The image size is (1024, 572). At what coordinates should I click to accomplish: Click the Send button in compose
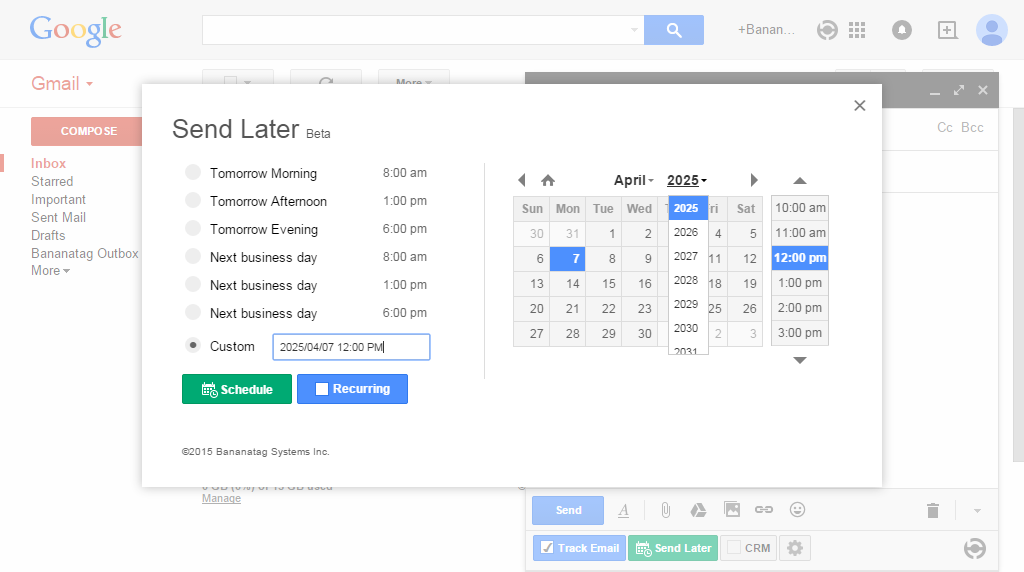(x=568, y=510)
